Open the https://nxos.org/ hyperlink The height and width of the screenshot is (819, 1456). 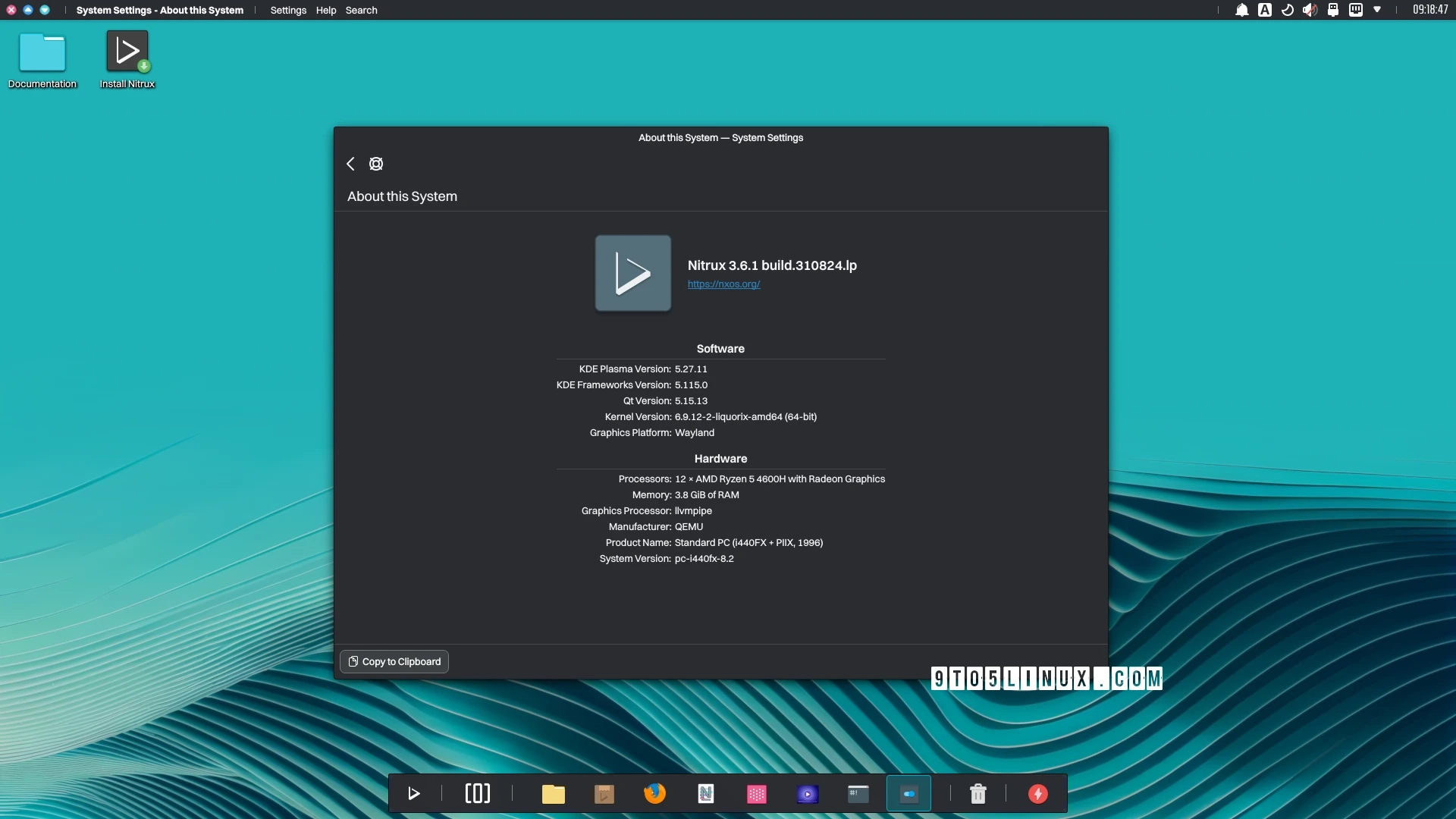[x=723, y=284]
